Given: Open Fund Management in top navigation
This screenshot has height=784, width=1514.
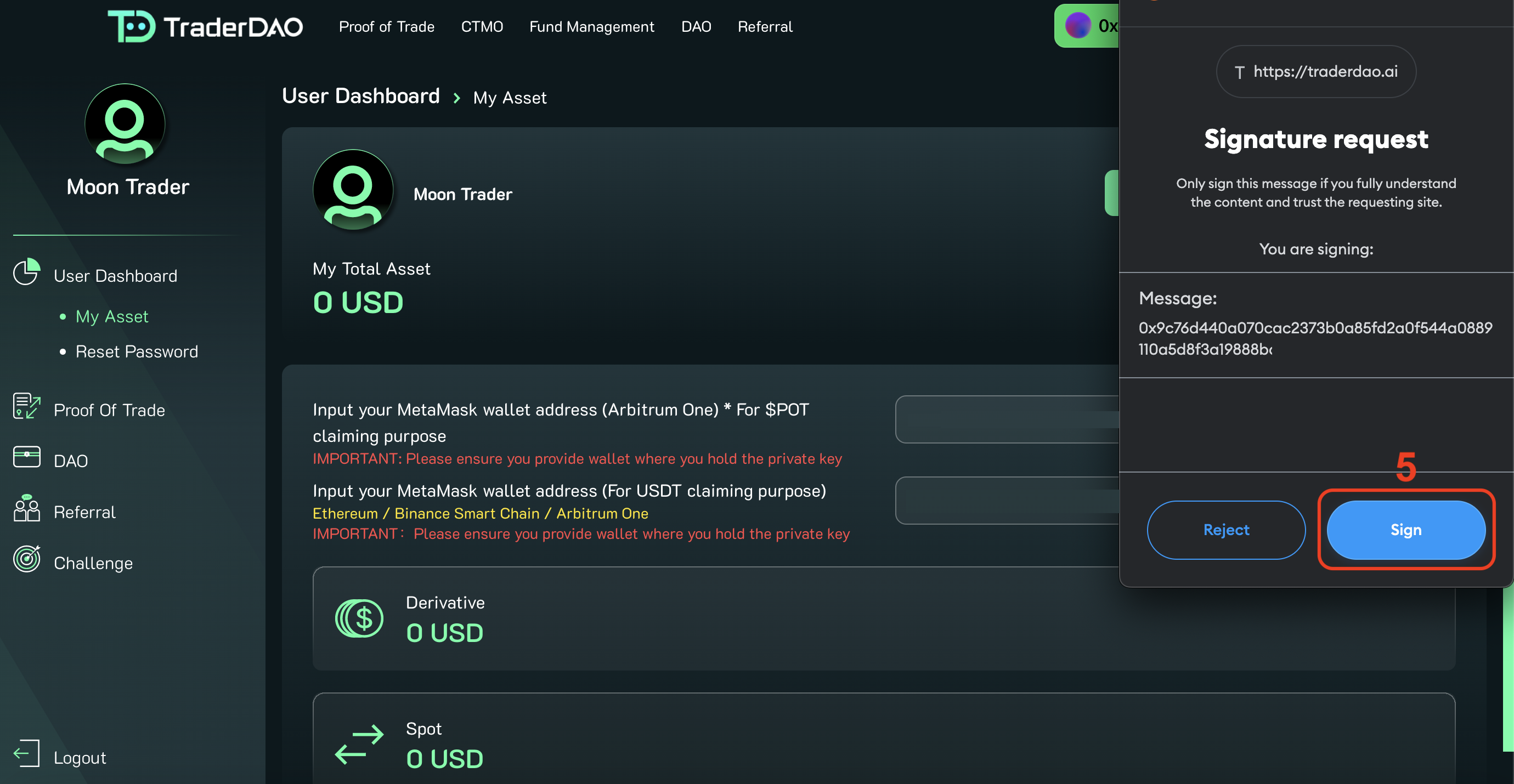Looking at the screenshot, I should tap(591, 26).
